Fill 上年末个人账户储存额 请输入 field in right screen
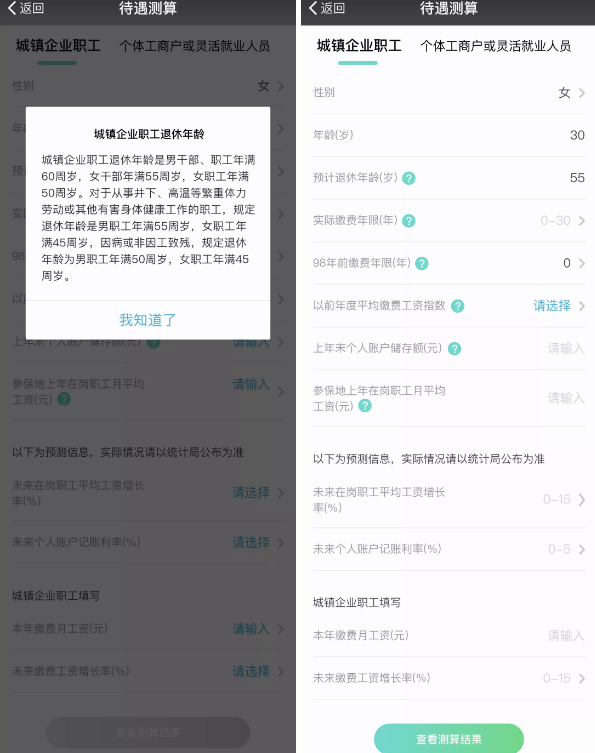Viewport: 595px width, 753px height. click(x=566, y=349)
